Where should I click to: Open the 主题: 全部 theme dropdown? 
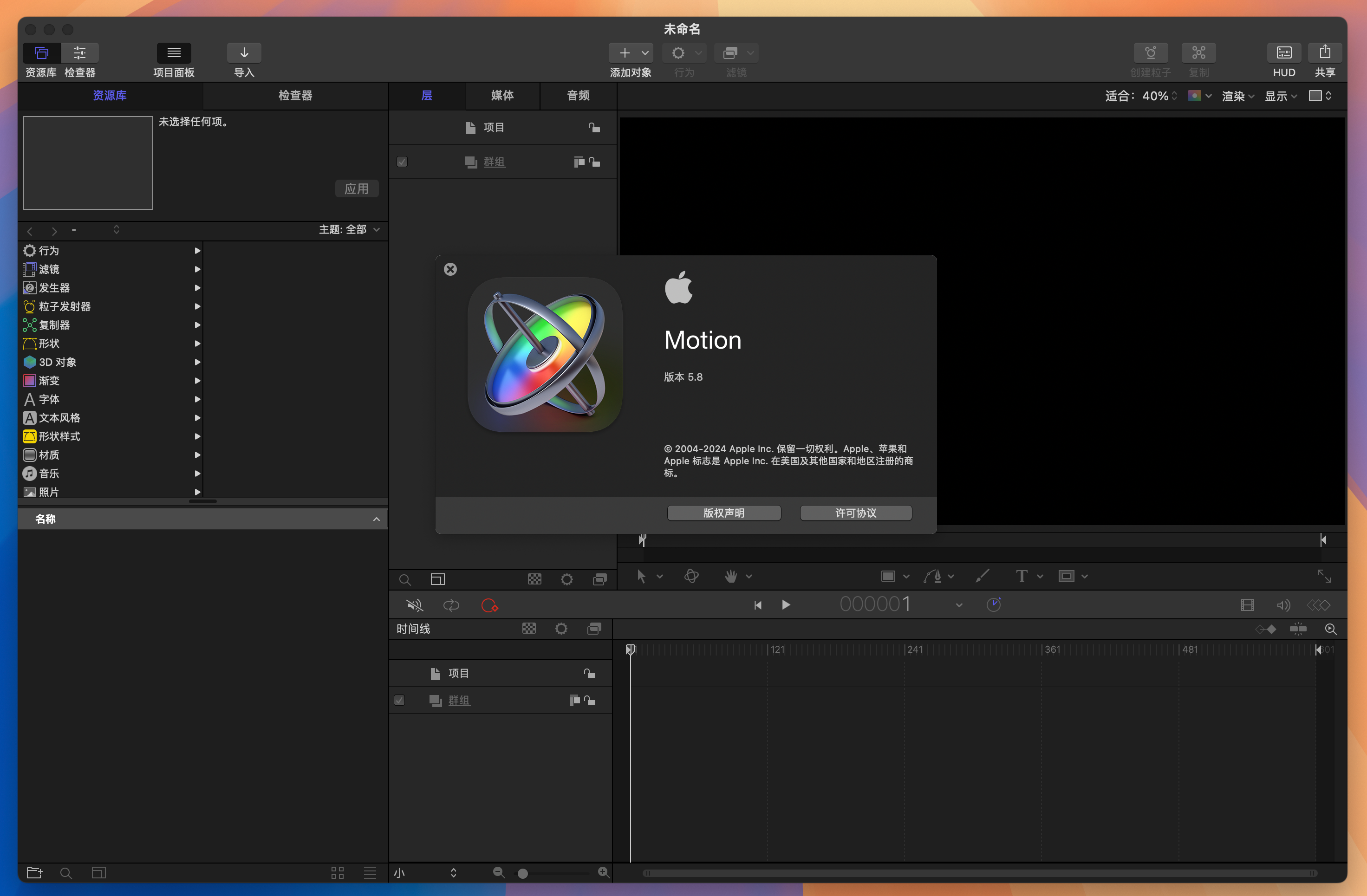click(349, 230)
